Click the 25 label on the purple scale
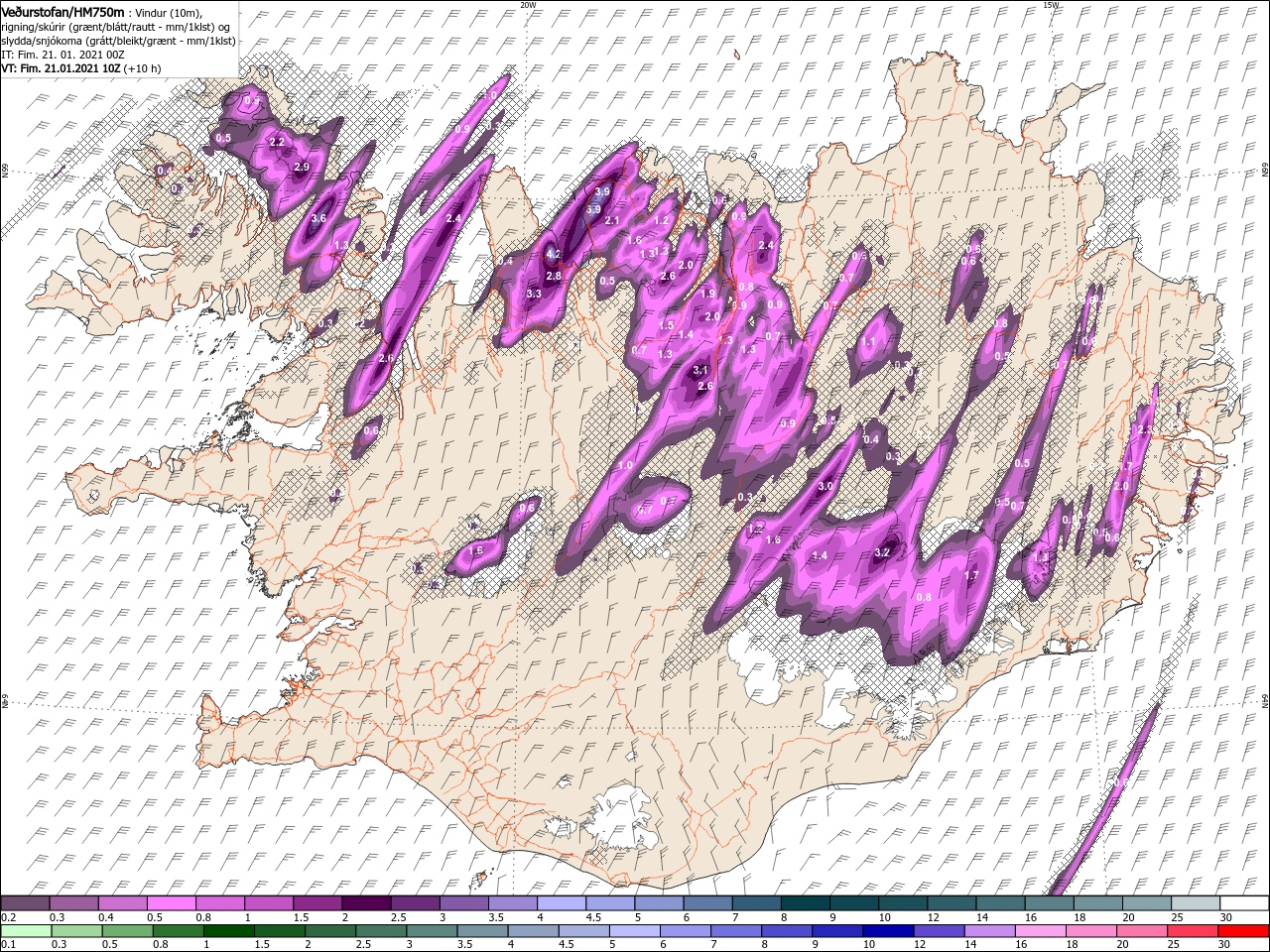Image resolution: width=1270 pixels, height=952 pixels. (1178, 917)
